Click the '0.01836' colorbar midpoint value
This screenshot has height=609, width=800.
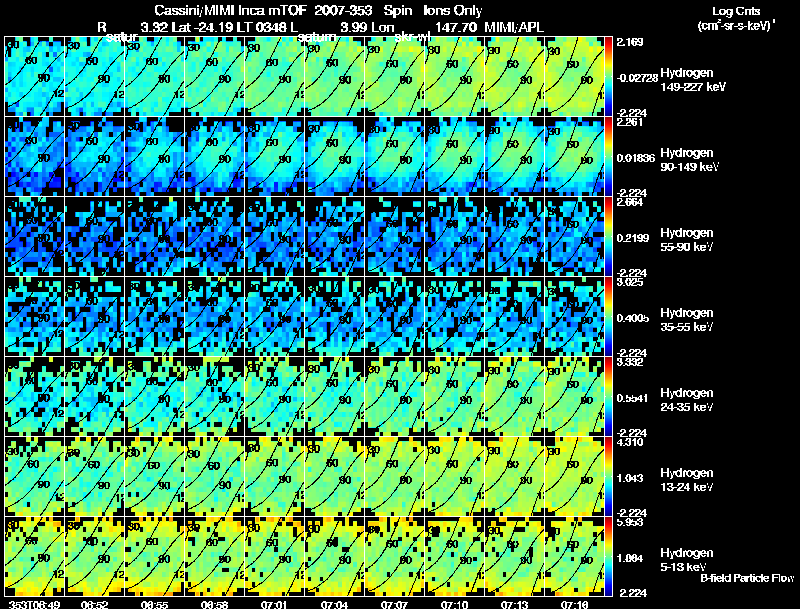(x=635, y=158)
